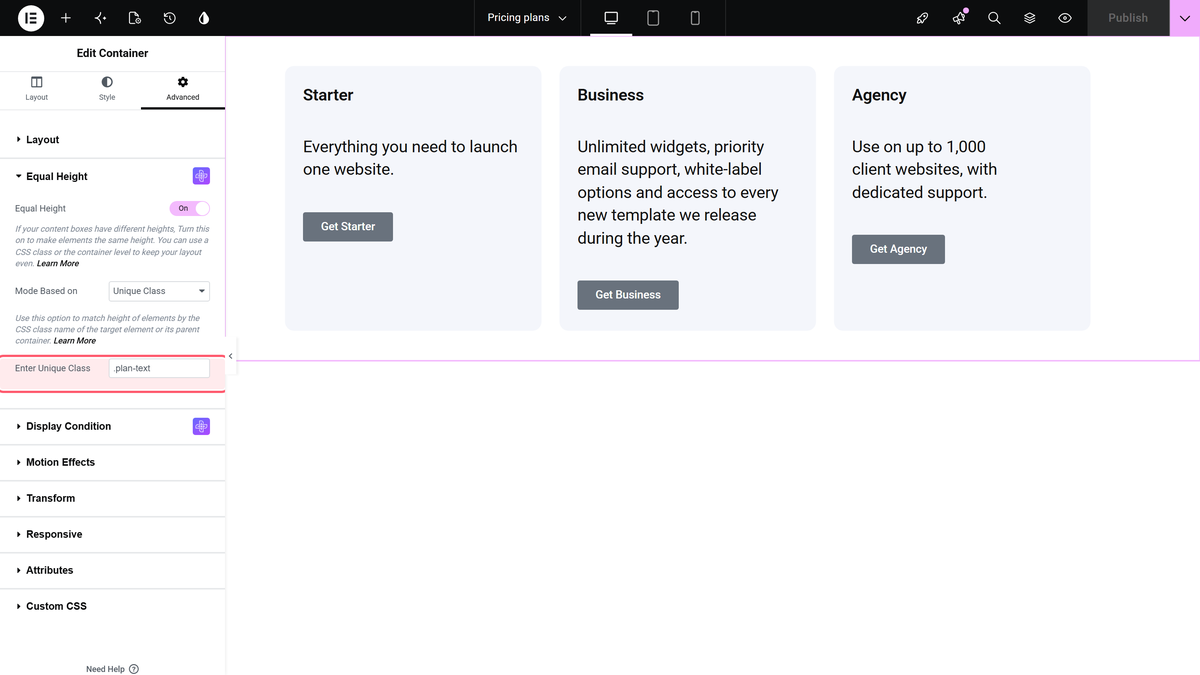1200x675 pixels.
Task: Click the droplet icon in top bar
Action: coord(205,18)
